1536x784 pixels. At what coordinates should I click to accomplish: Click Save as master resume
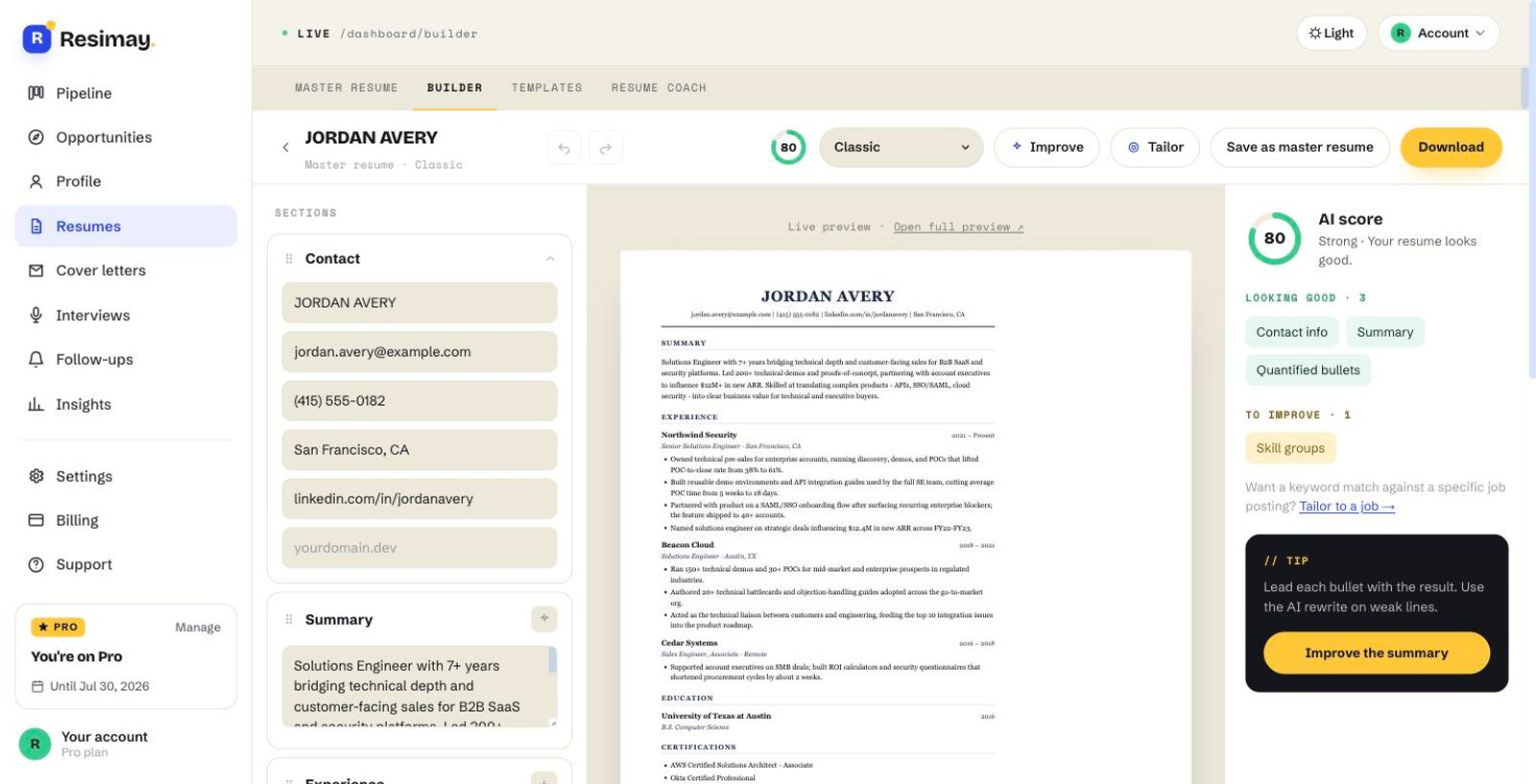click(x=1300, y=148)
